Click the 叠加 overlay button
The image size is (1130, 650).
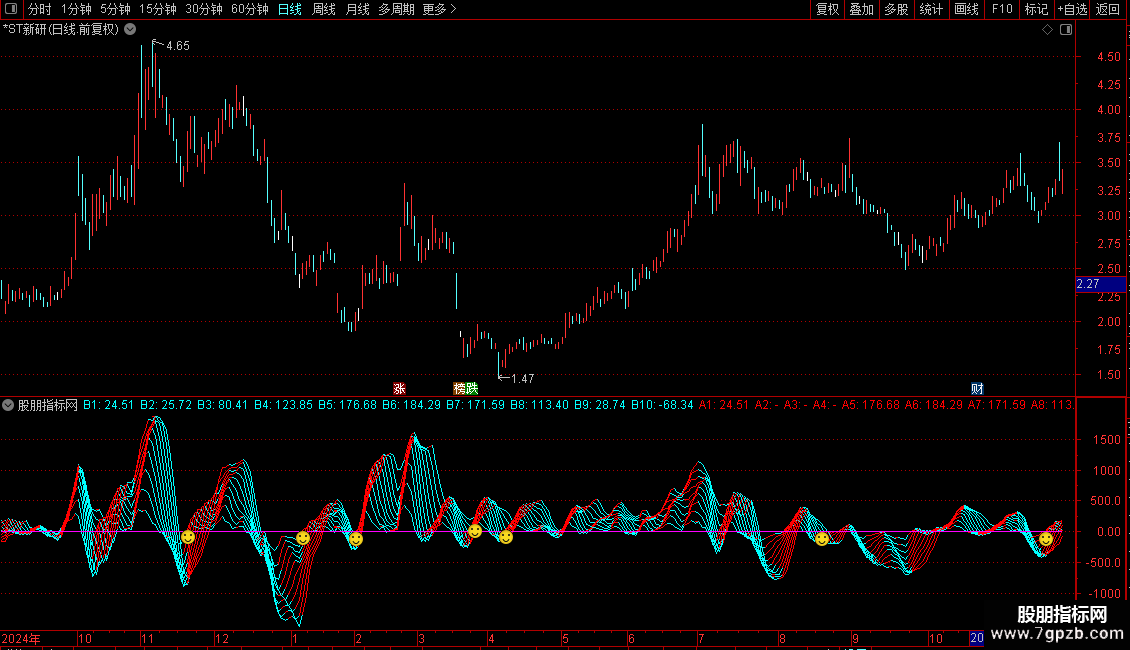[x=861, y=9]
